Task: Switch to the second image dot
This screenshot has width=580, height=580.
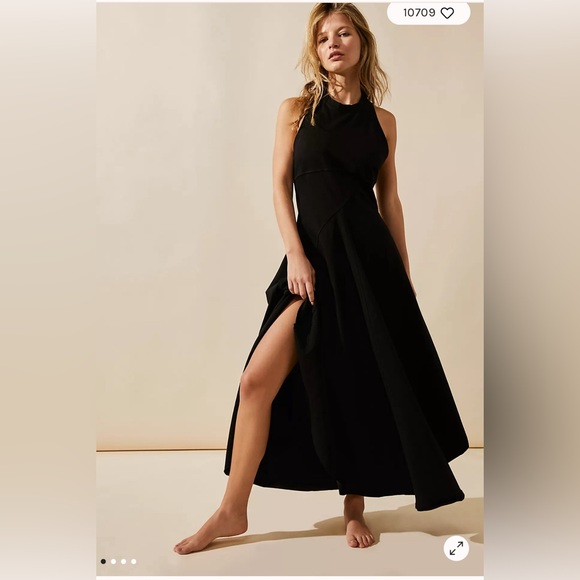Action: coord(114,562)
